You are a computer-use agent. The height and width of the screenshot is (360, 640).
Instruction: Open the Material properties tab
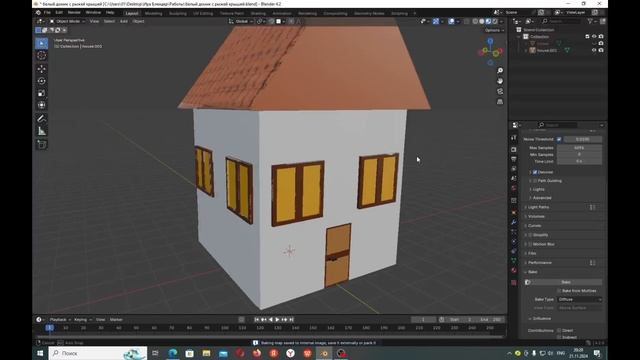[514, 271]
